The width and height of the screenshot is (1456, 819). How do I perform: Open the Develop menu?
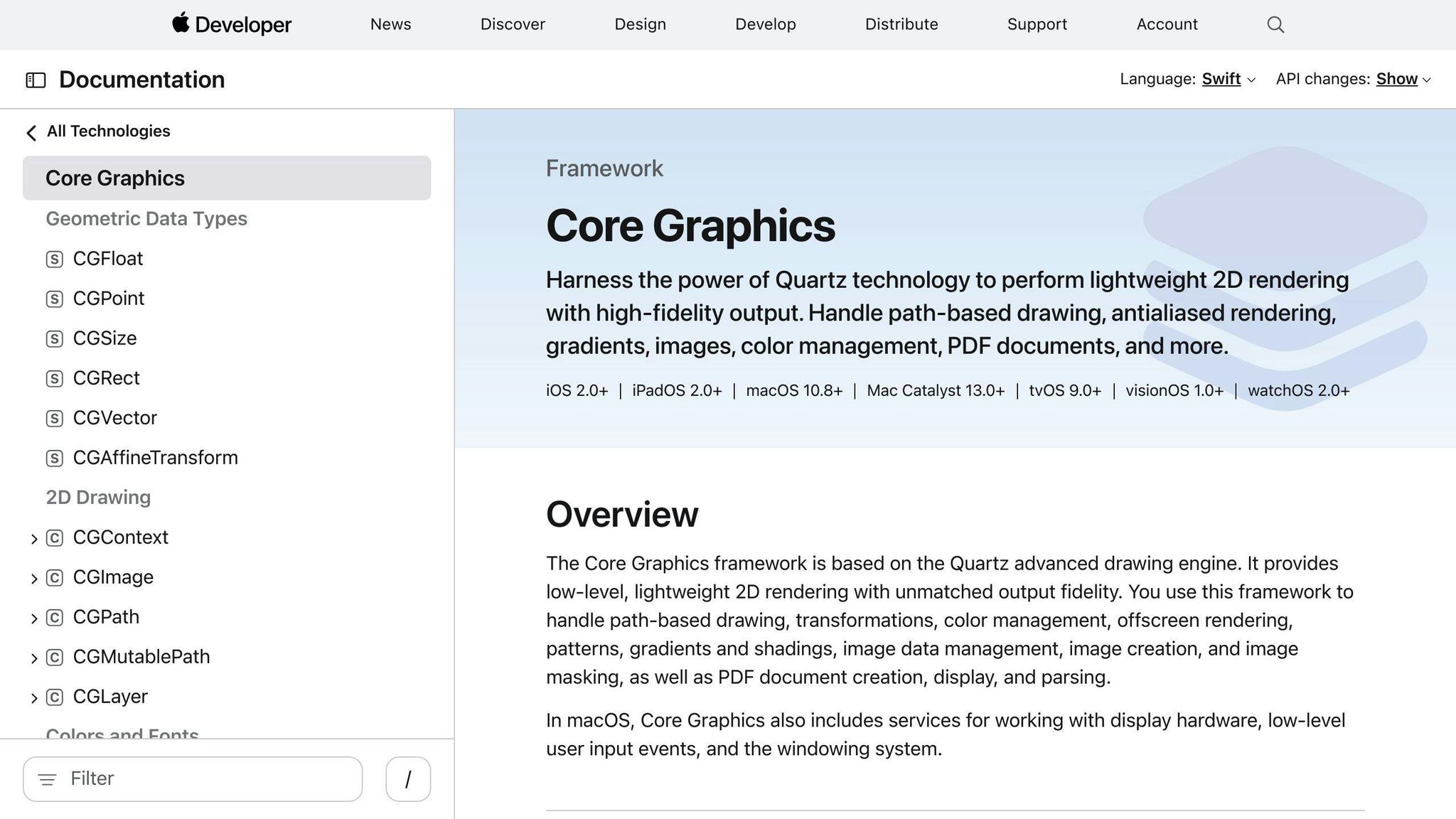coord(765,24)
